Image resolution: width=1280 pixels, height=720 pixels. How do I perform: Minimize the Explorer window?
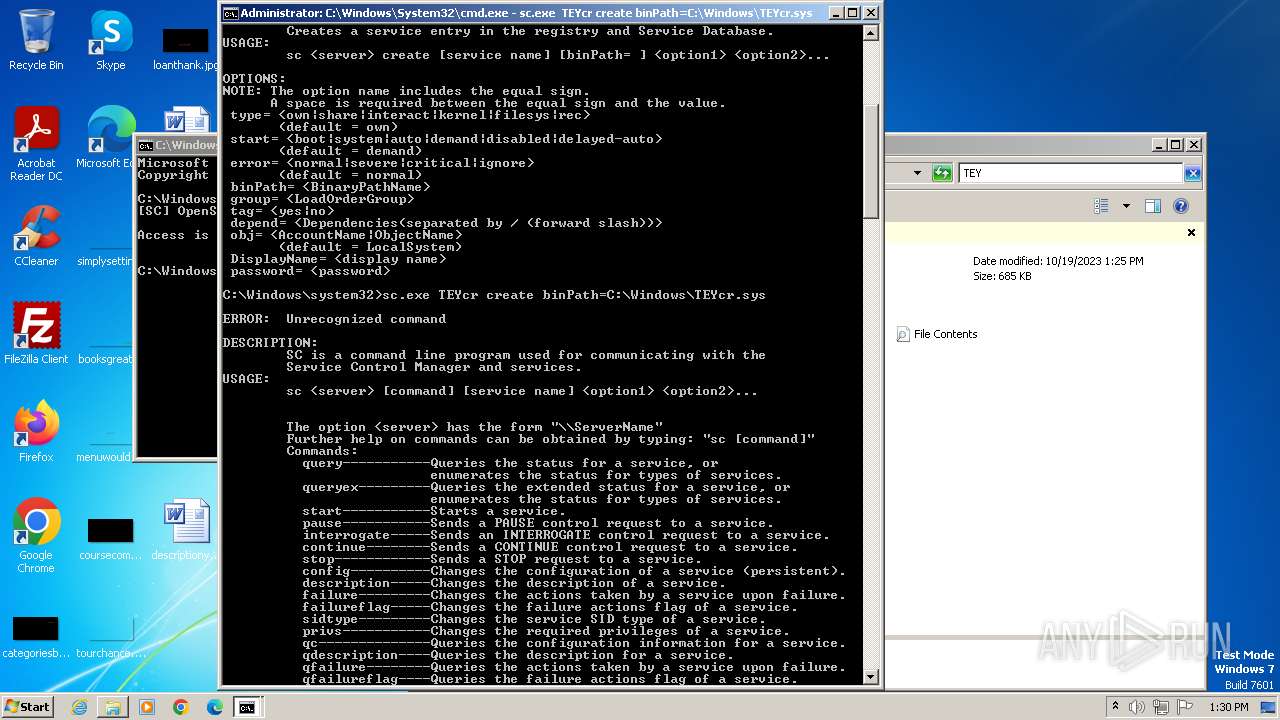click(x=1159, y=145)
